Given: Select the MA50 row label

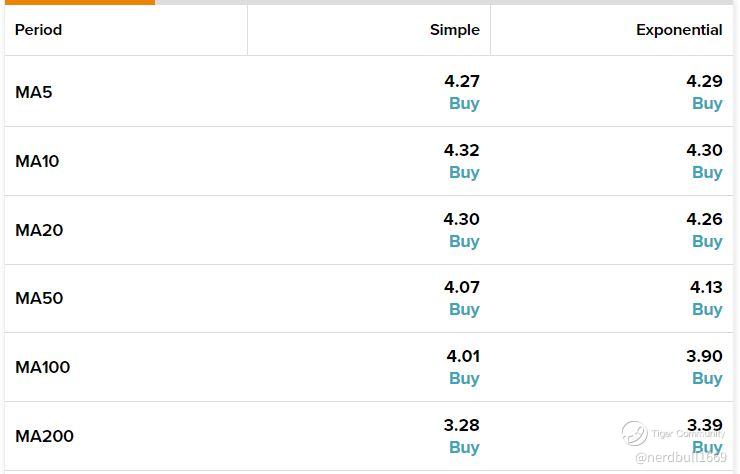Looking at the screenshot, I should (39, 298).
